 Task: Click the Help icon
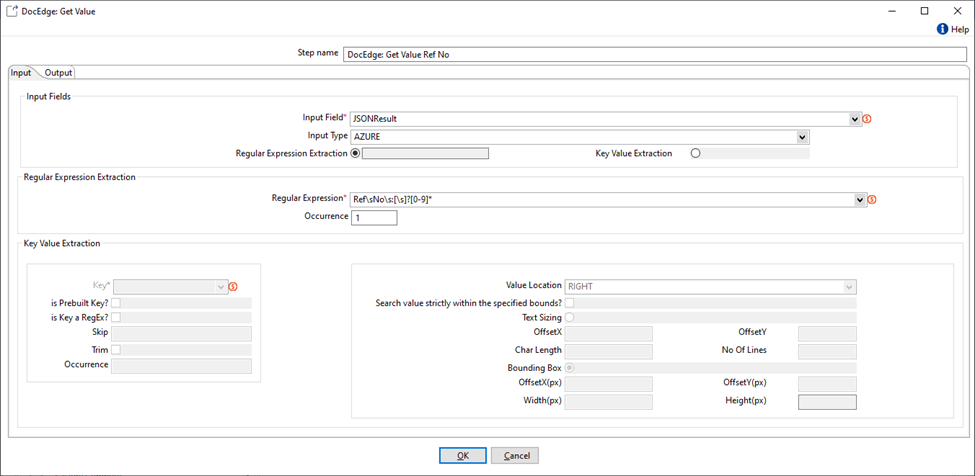(x=942, y=30)
